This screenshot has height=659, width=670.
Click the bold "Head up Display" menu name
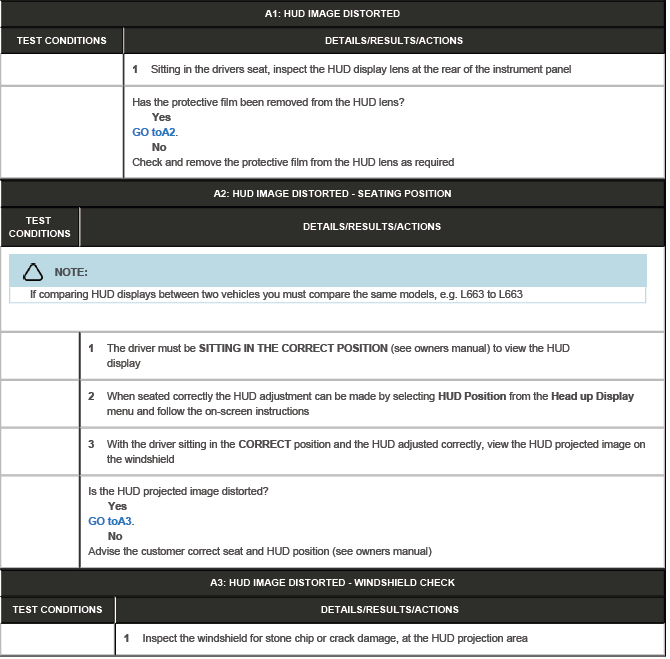pyautogui.click(x=592, y=396)
